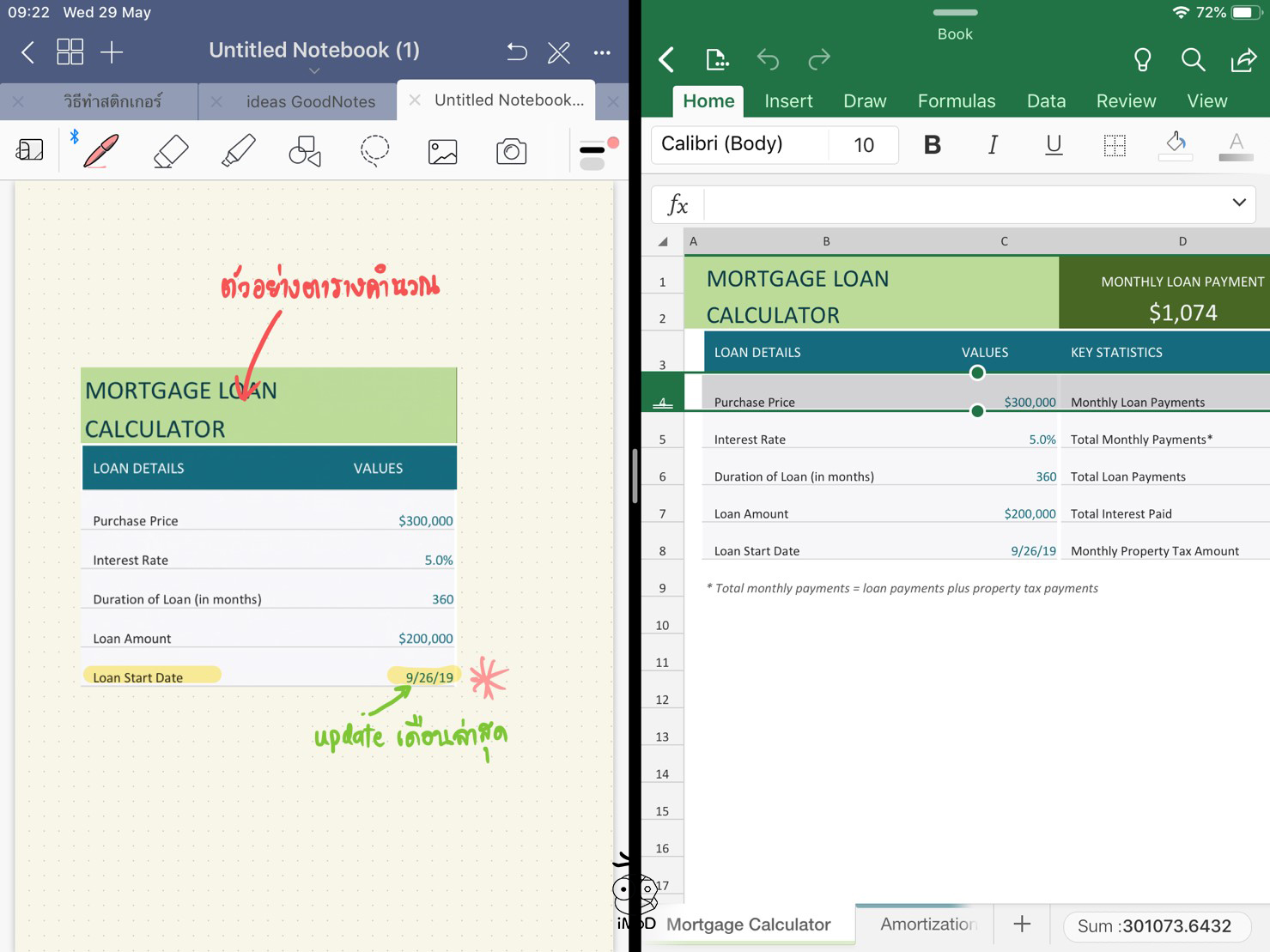
Task: Select the pen tool in GoodNotes
Action: coord(100,151)
